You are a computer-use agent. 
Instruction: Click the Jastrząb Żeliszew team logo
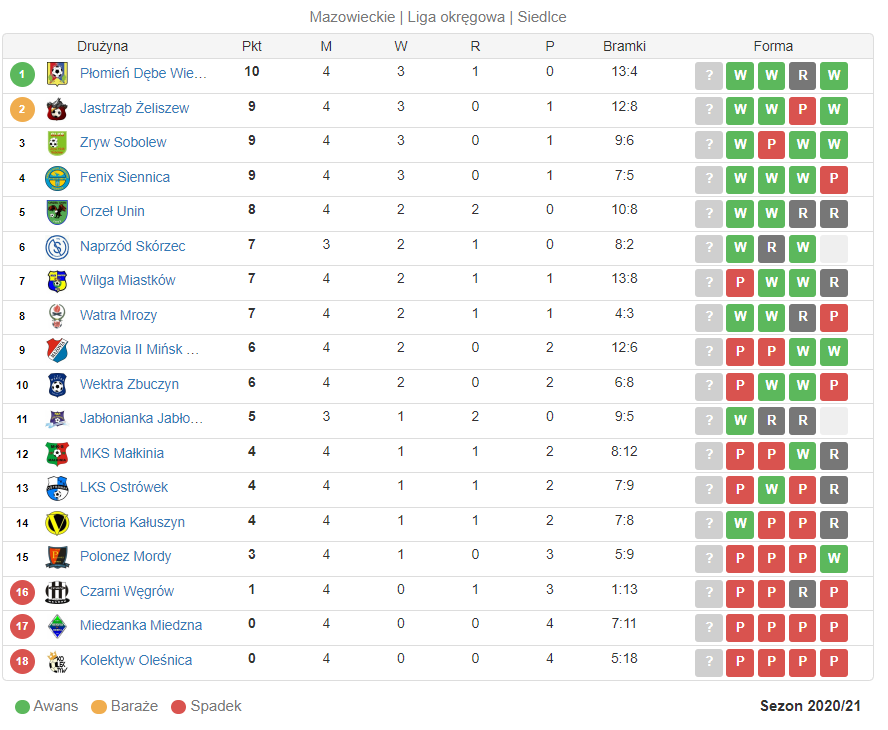click(57, 109)
